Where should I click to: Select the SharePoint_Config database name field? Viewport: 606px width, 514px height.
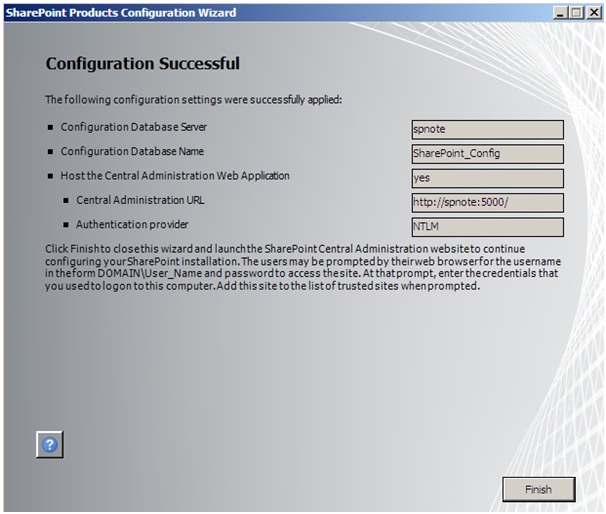[x=487, y=154]
